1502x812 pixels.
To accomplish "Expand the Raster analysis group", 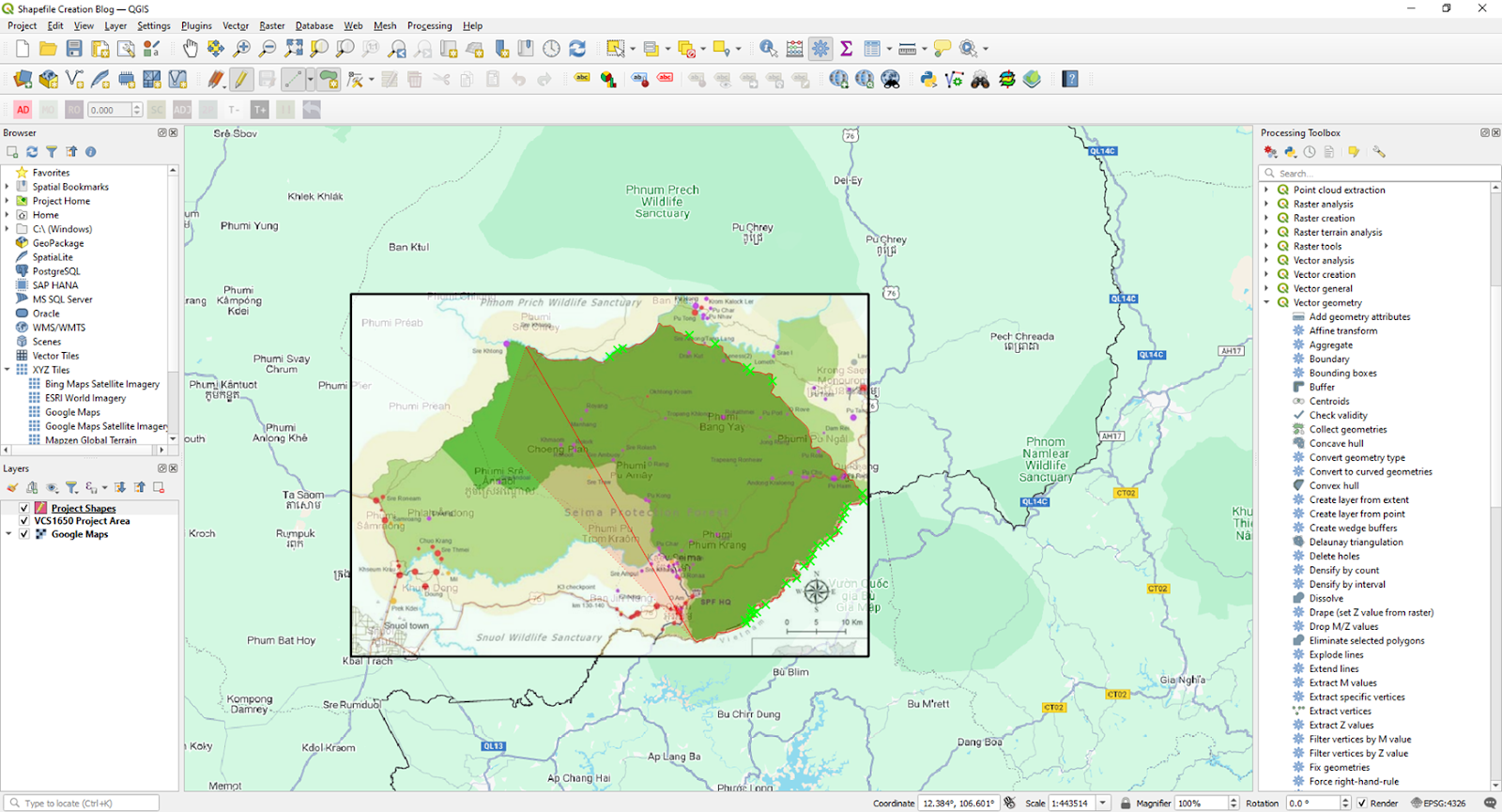I will (x=1266, y=204).
